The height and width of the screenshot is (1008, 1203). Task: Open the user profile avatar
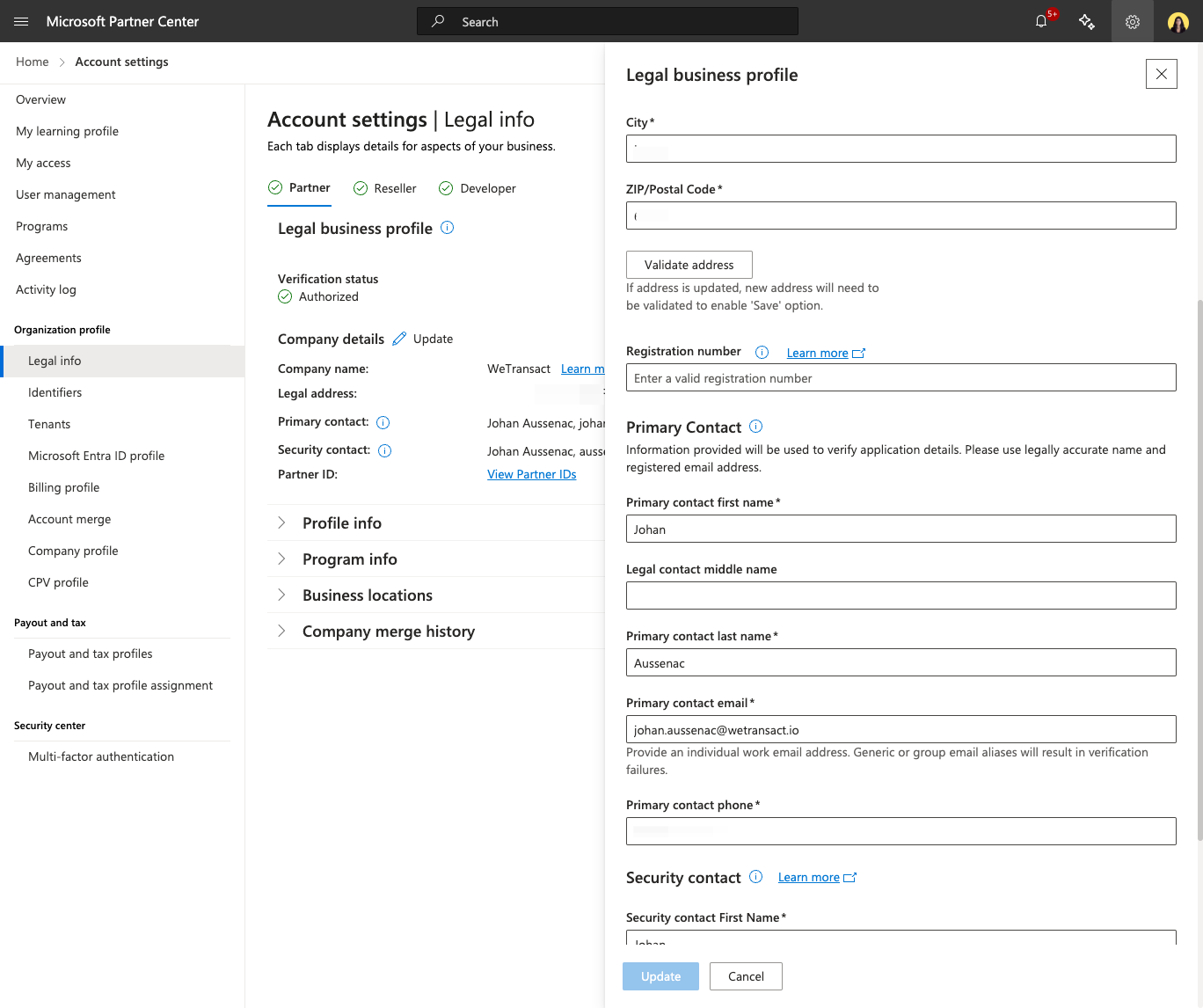pos(1178,21)
